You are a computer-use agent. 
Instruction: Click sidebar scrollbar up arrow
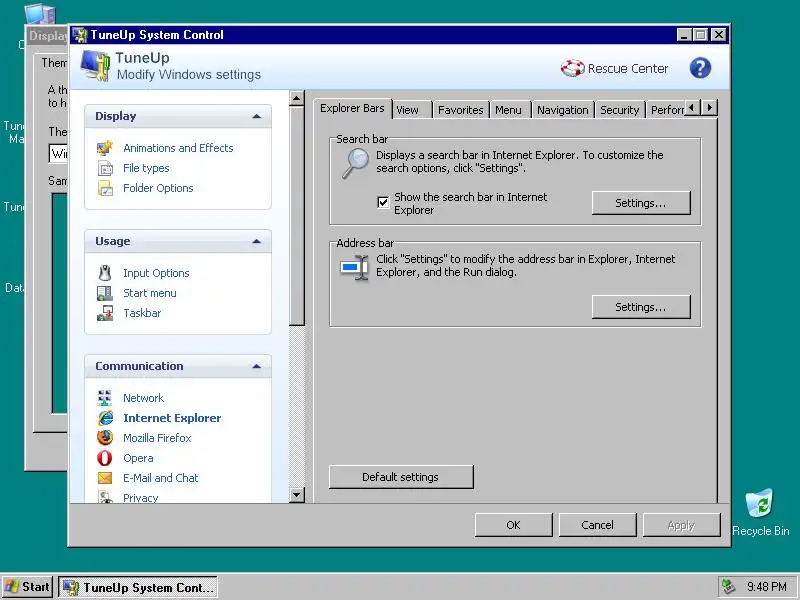[x=297, y=98]
